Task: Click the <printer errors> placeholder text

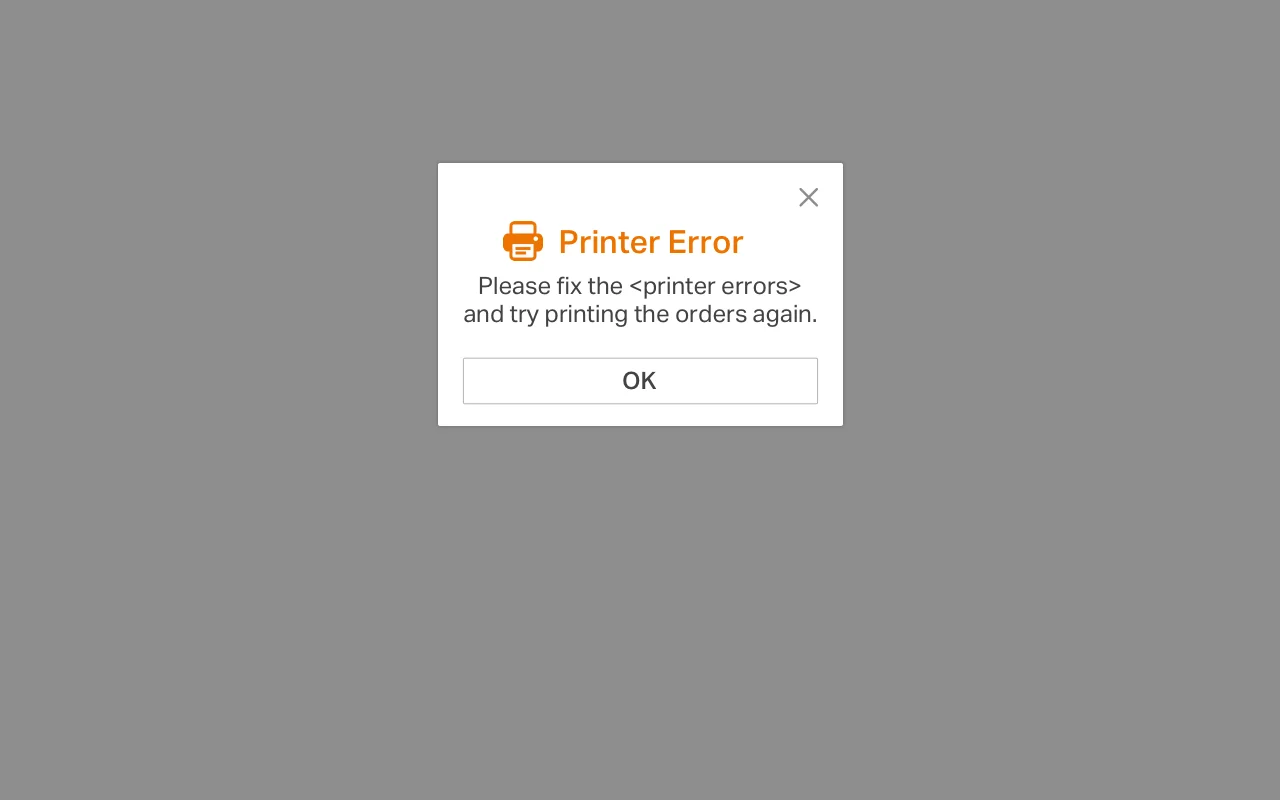Action: (x=715, y=286)
